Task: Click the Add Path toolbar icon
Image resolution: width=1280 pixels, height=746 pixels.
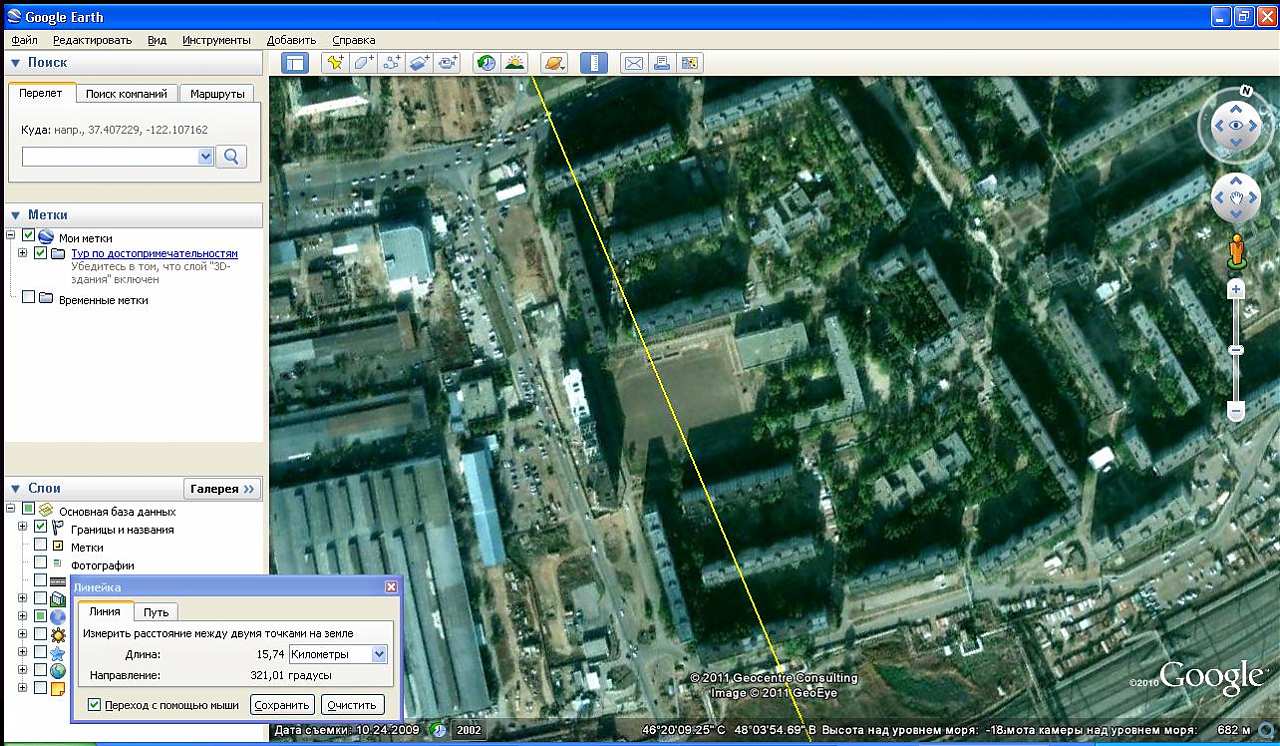Action: click(x=391, y=63)
